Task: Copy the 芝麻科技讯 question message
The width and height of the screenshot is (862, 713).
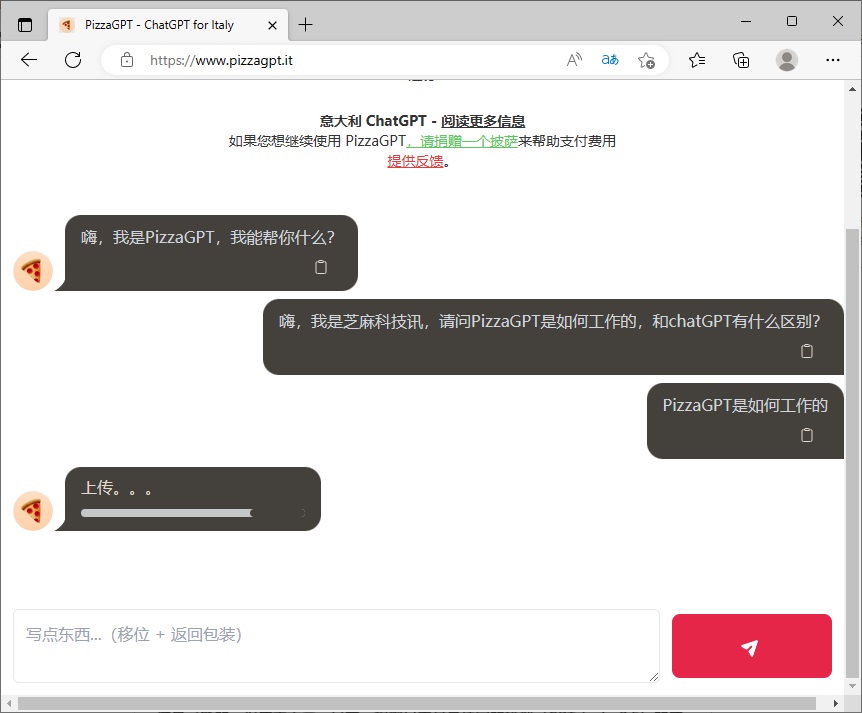Action: pyautogui.click(x=806, y=351)
